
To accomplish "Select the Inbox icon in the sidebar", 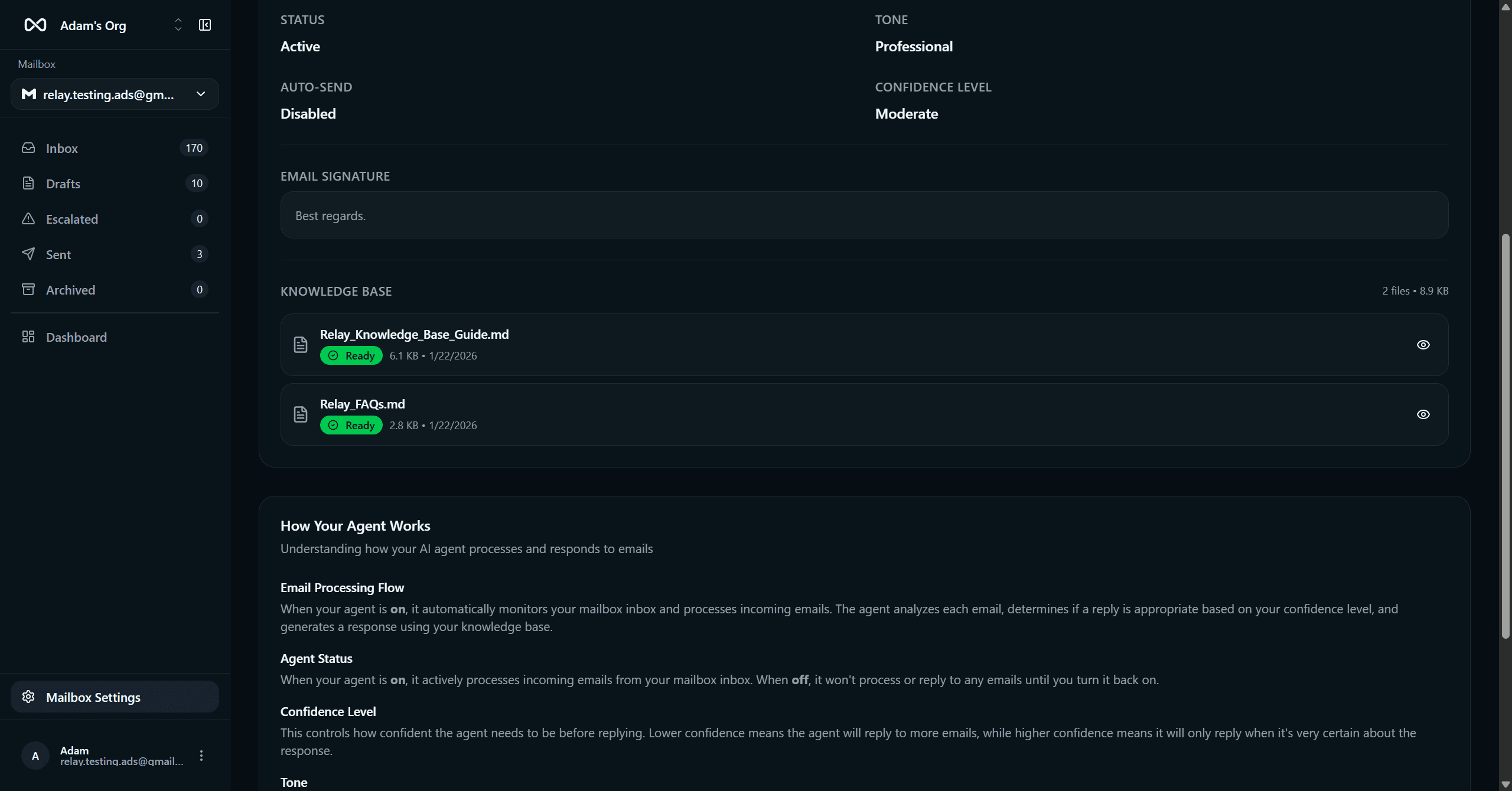I will [x=28, y=148].
